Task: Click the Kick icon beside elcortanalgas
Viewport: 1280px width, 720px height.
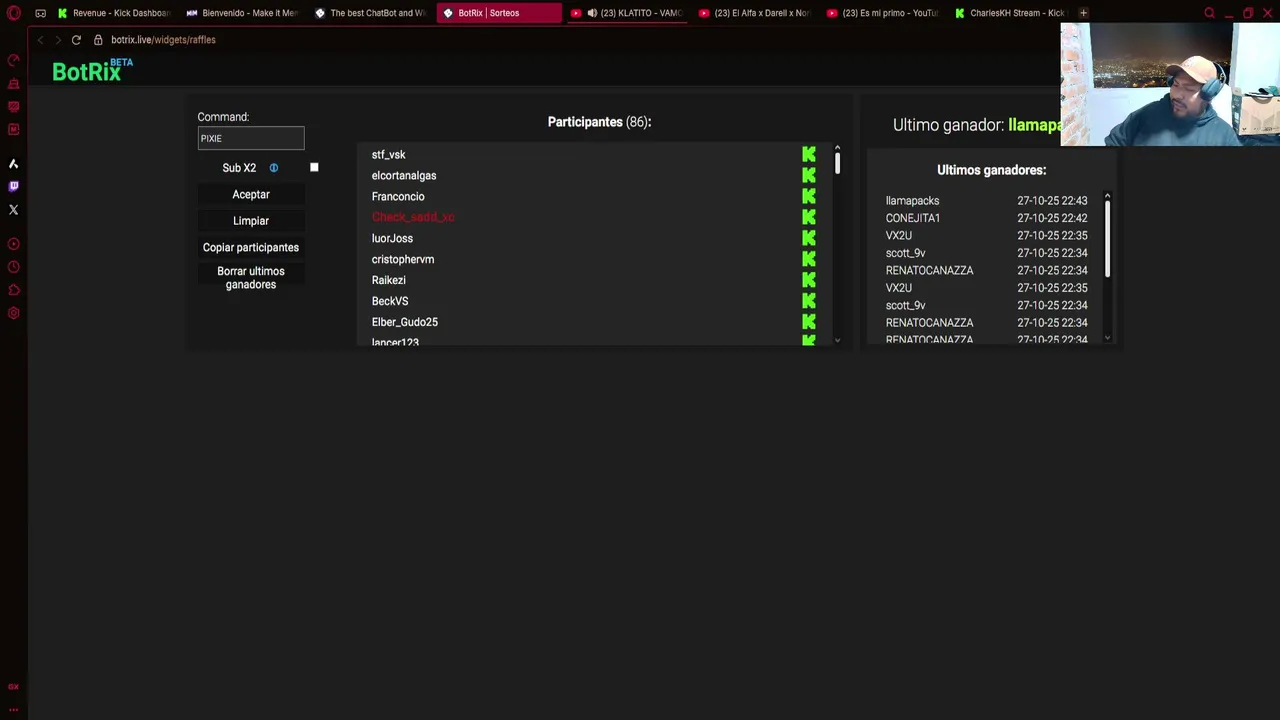Action: (808, 175)
